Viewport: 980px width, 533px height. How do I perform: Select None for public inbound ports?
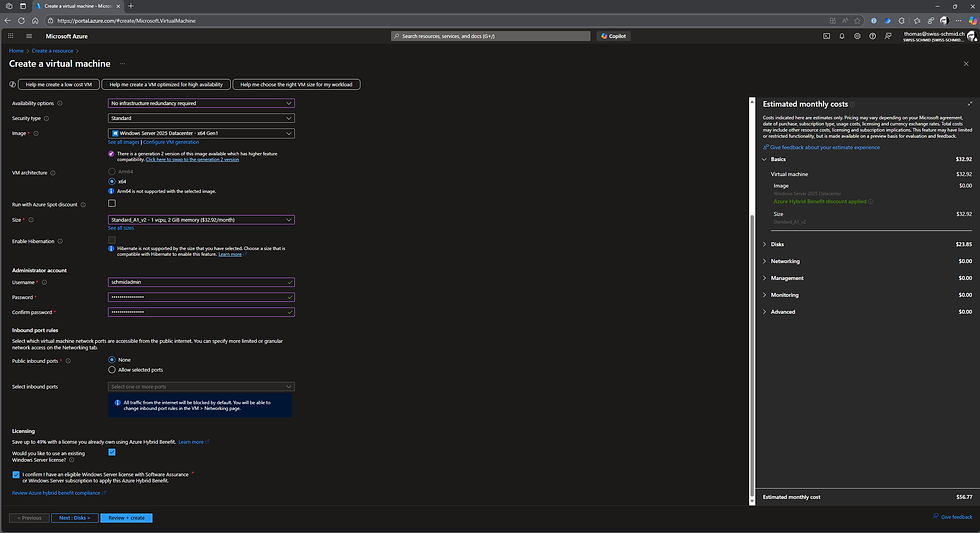point(112,360)
